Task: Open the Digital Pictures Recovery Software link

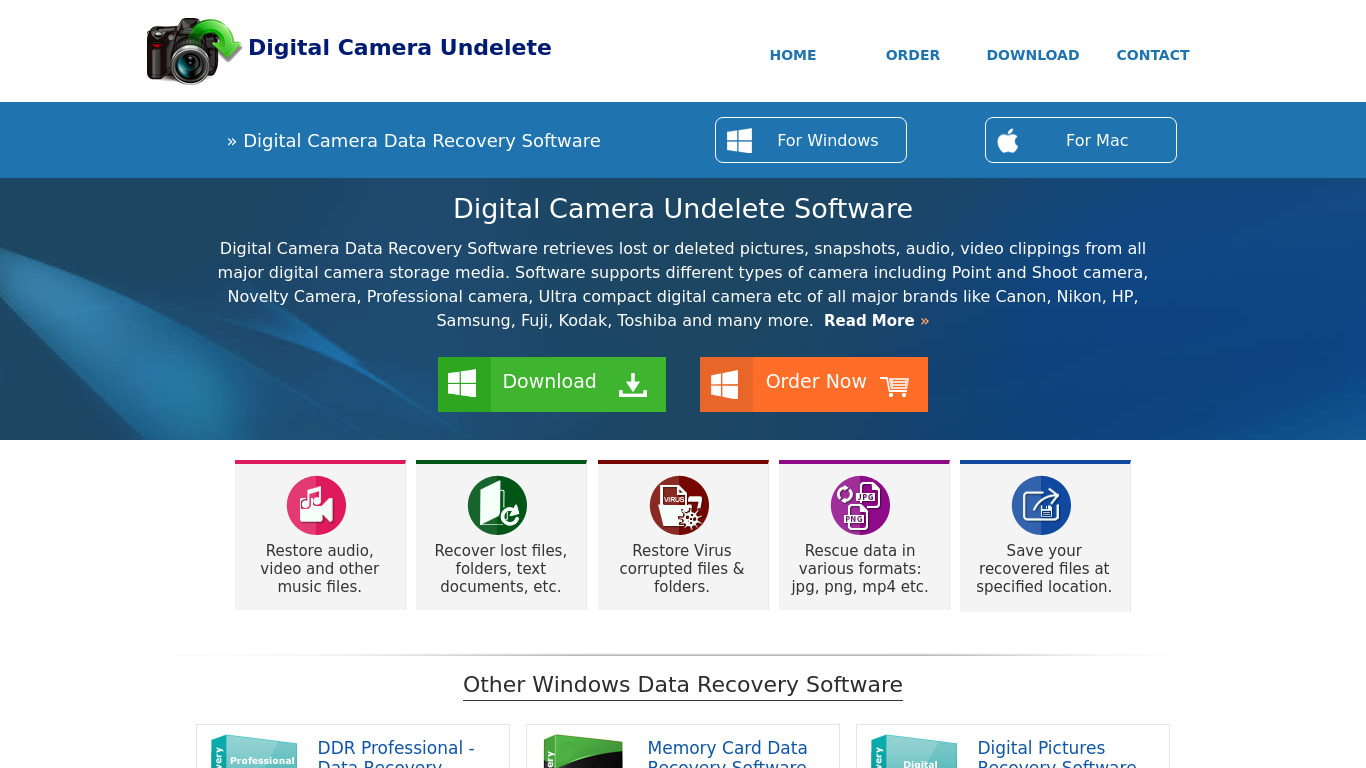Action: coord(1057,756)
